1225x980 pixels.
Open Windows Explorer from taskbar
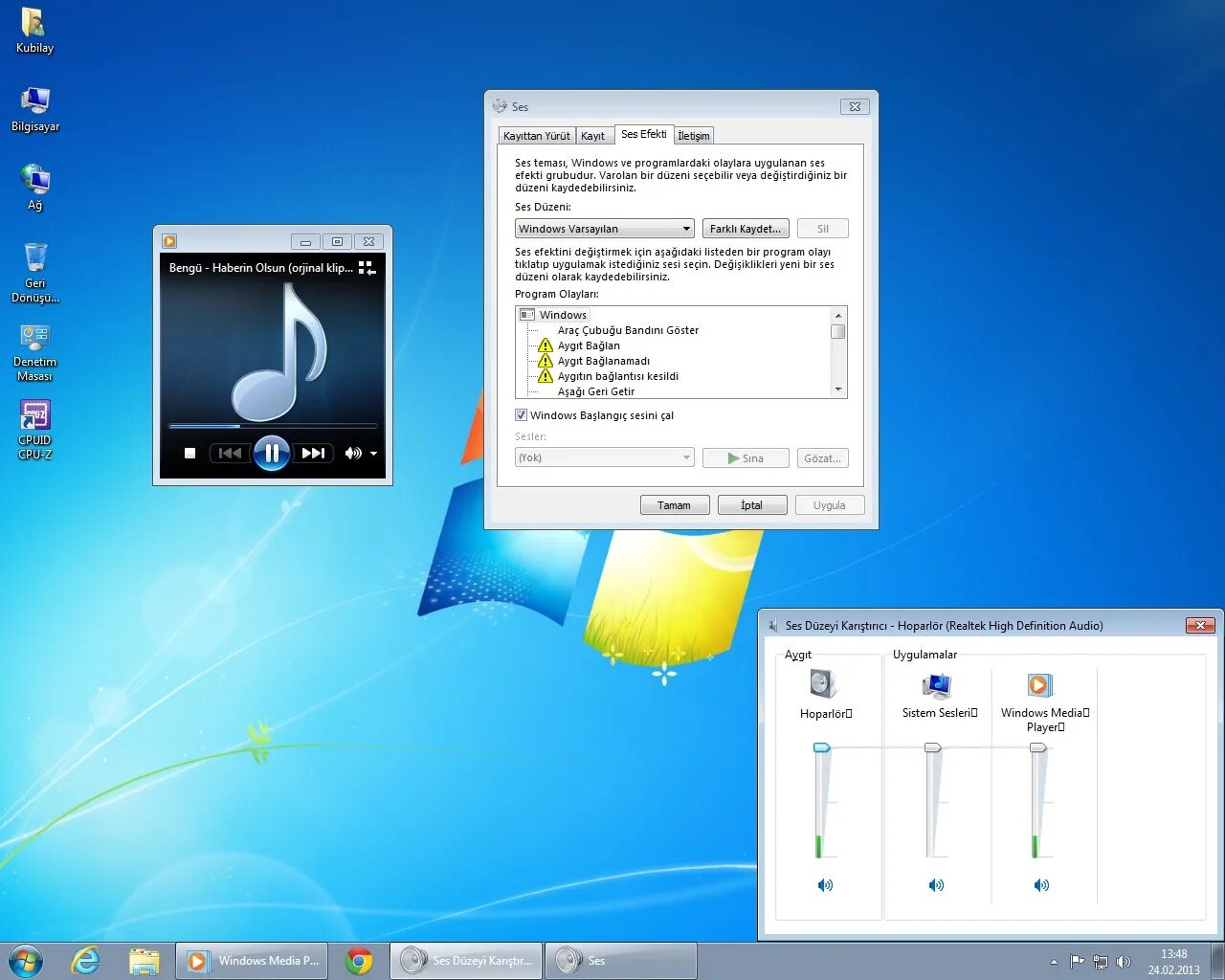coord(144,961)
